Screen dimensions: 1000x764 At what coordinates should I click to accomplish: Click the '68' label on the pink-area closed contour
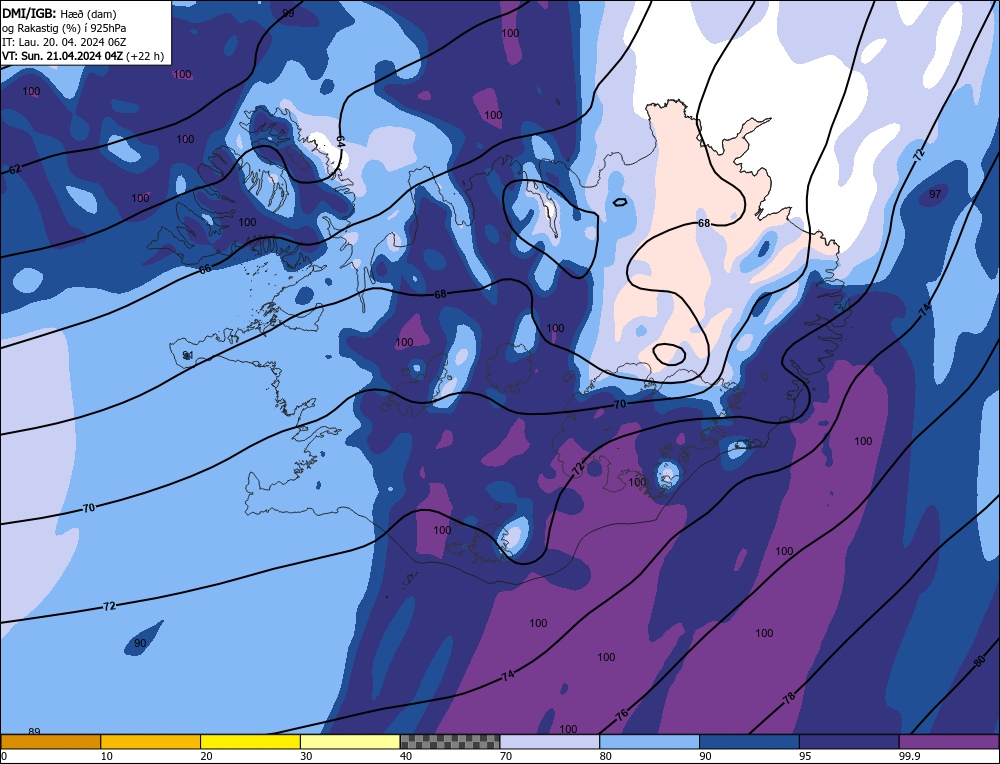tap(704, 223)
